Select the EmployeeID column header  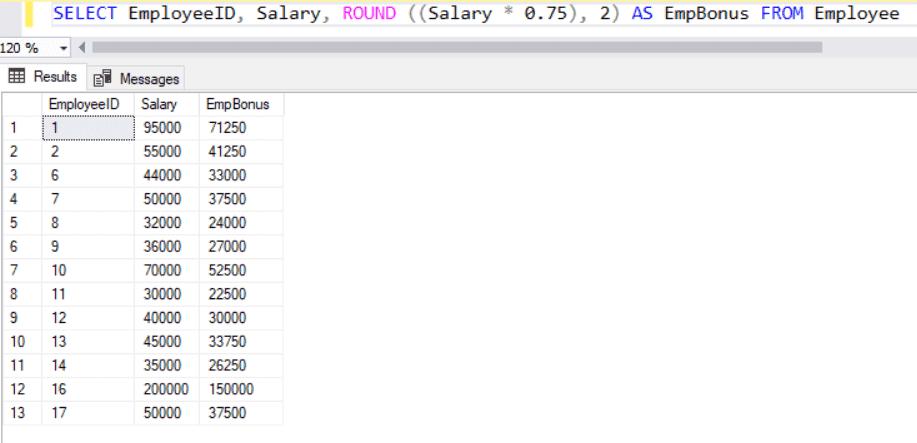(x=84, y=104)
